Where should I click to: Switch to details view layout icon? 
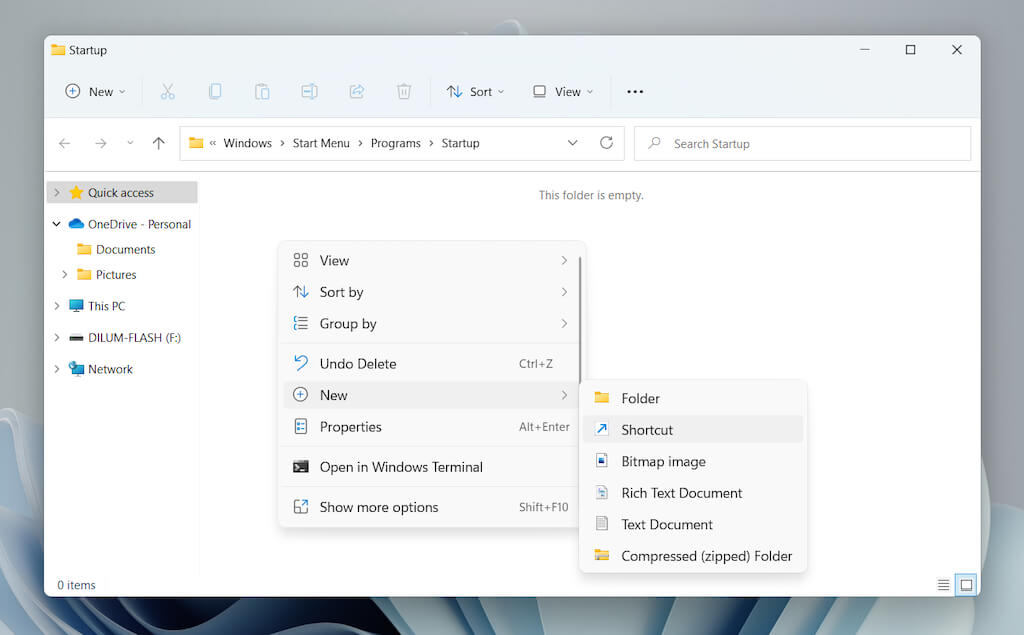(943, 585)
